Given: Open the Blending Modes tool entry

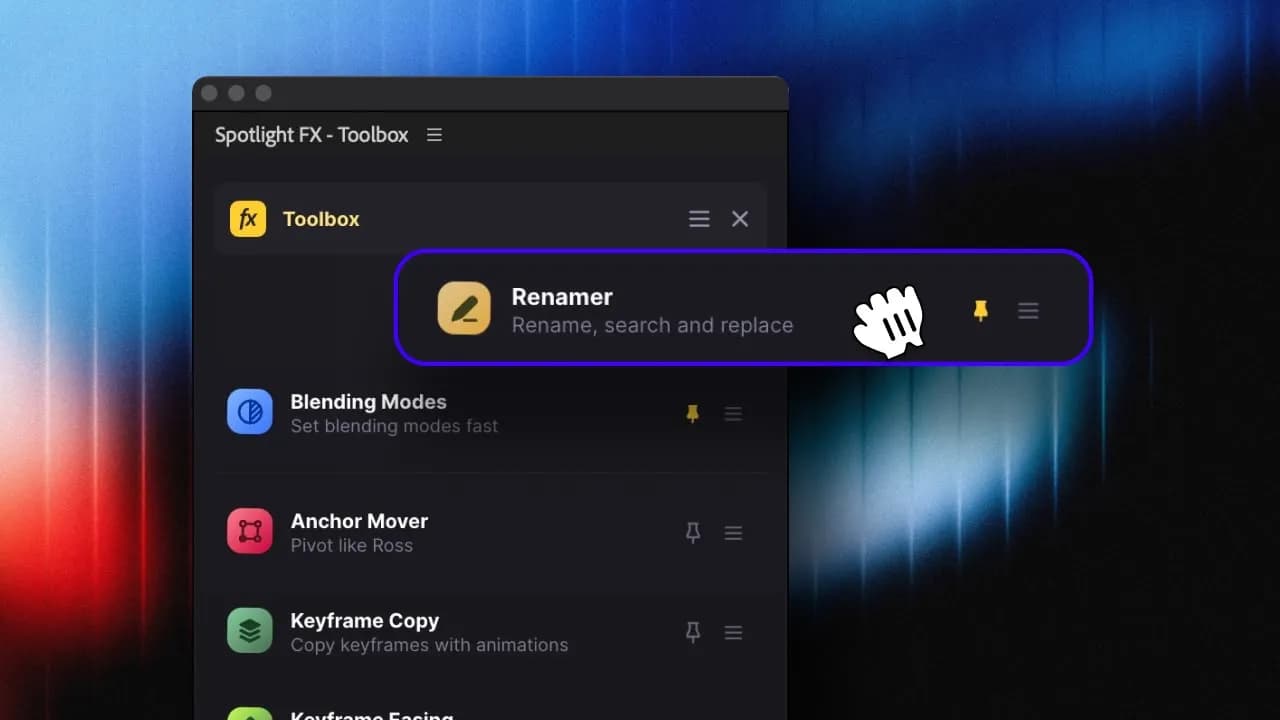Looking at the screenshot, I should pos(490,413).
